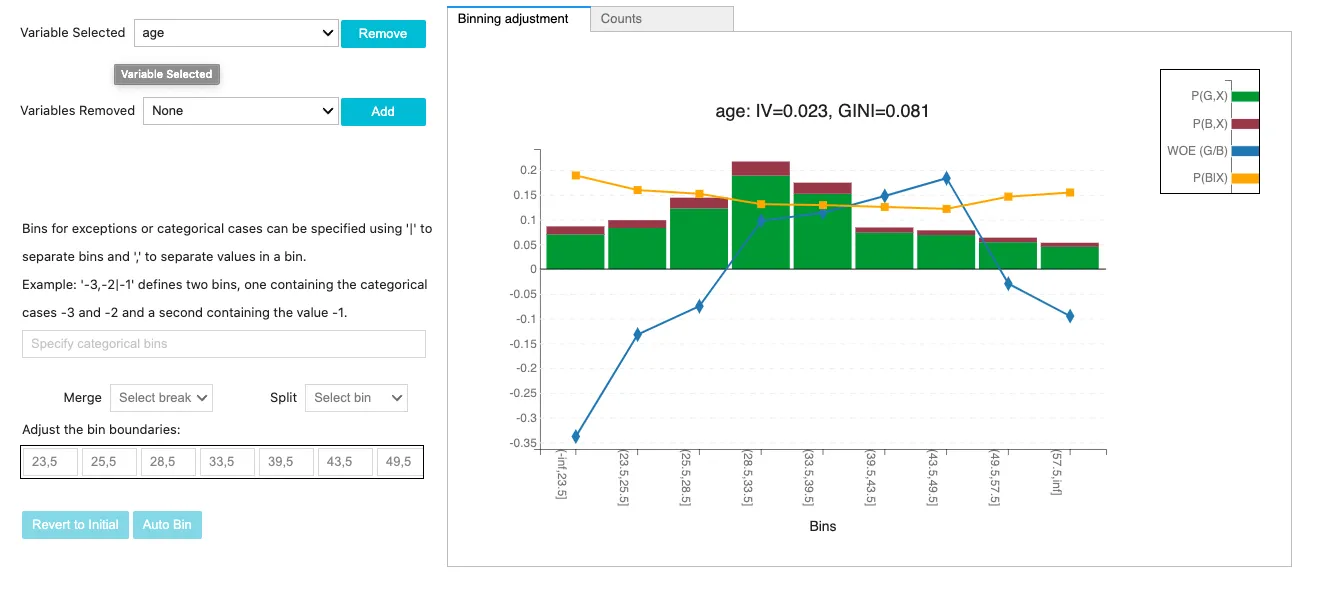Screen dimensions: 1320x589
Task: Expand the Merge select break dropdown
Action: point(162,398)
